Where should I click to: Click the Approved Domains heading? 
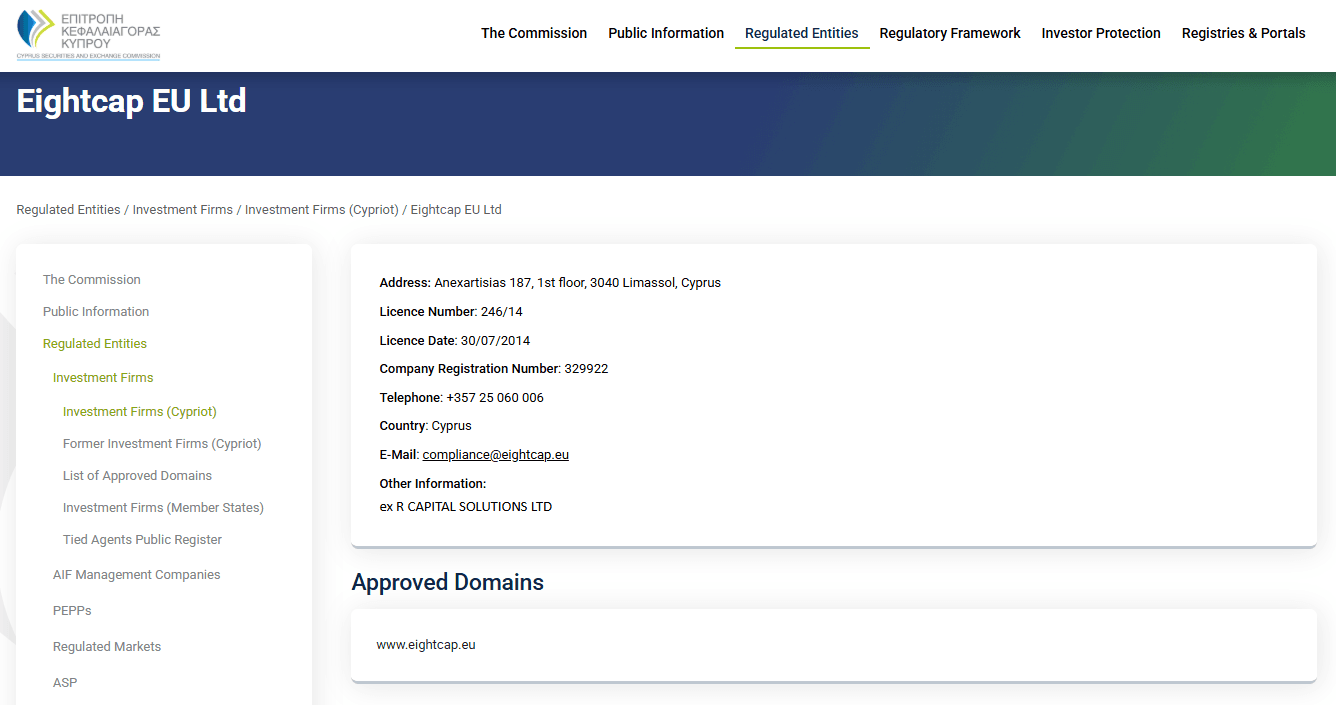coord(448,583)
